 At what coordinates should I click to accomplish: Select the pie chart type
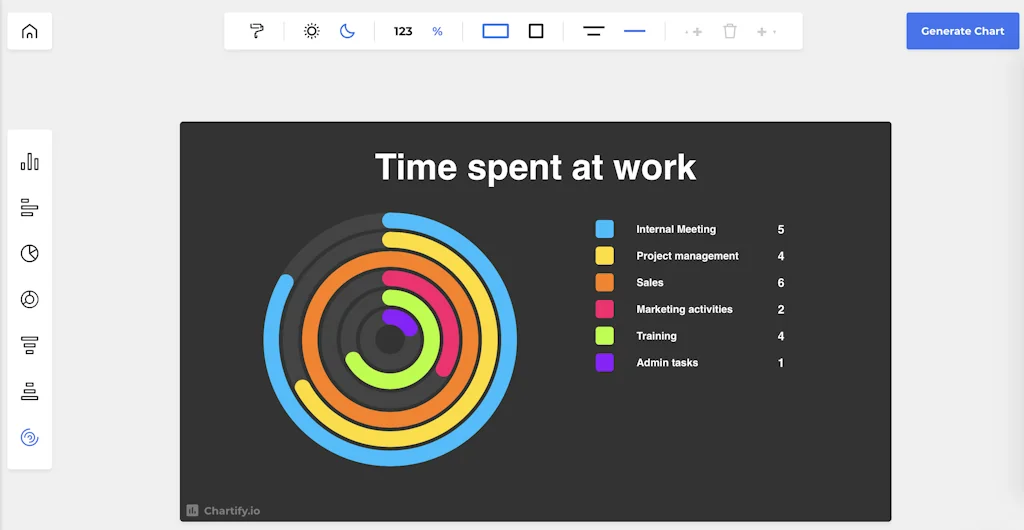[x=29, y=253]
